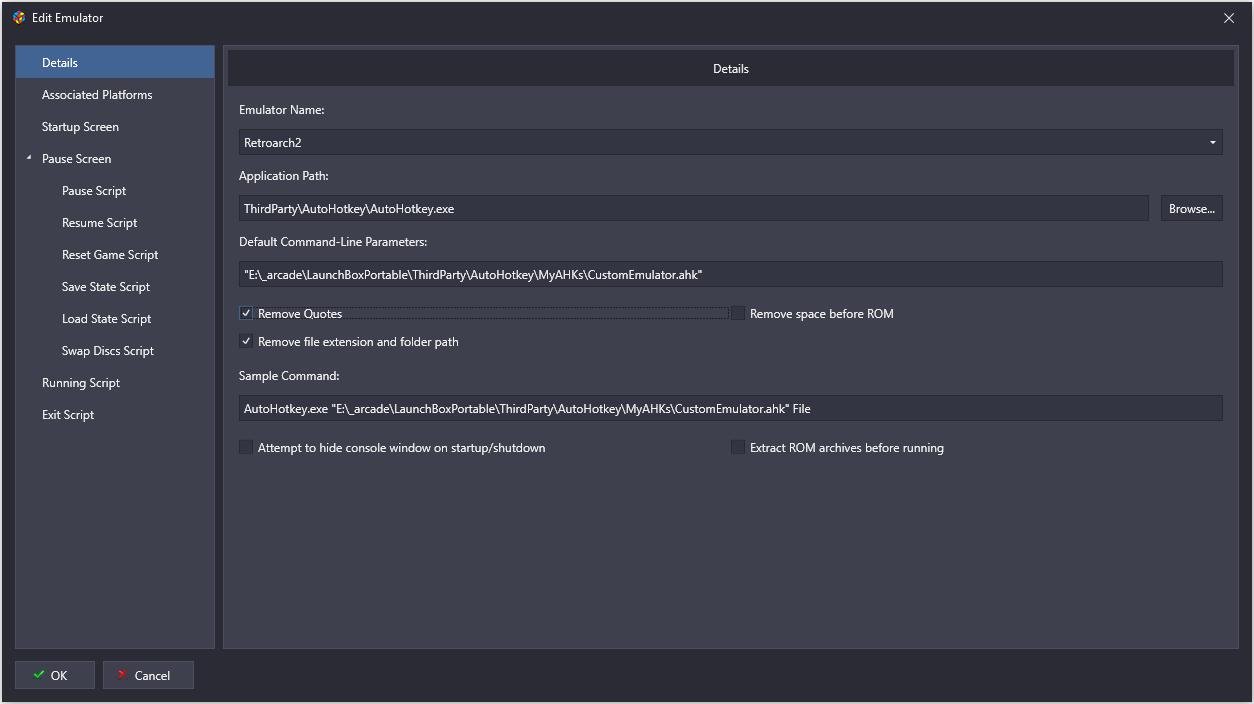Check Extract ROM archives before running
Screen dimensions: 1254x704
(x=738, y=447)
